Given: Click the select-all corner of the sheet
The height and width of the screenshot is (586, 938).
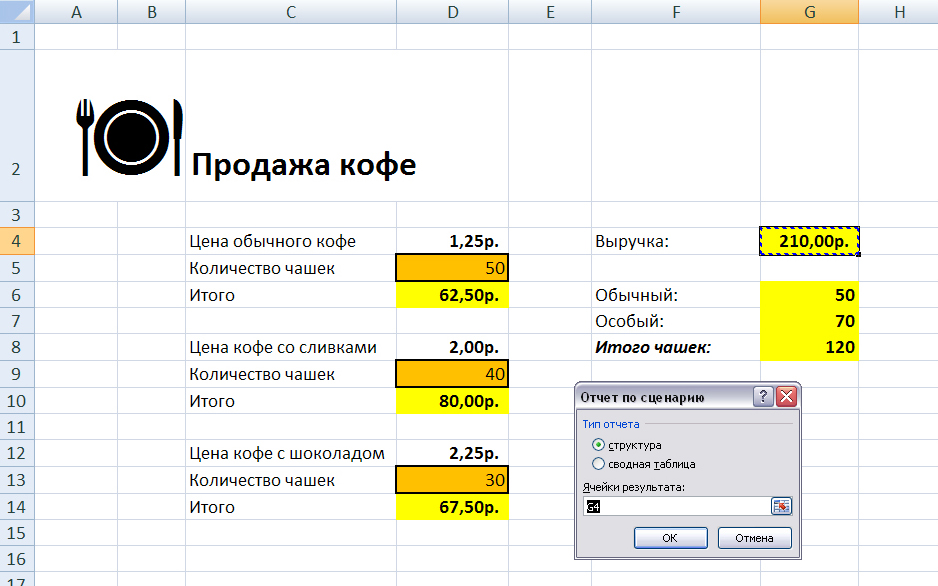Looking at the screenshot, I should point(17,11).
